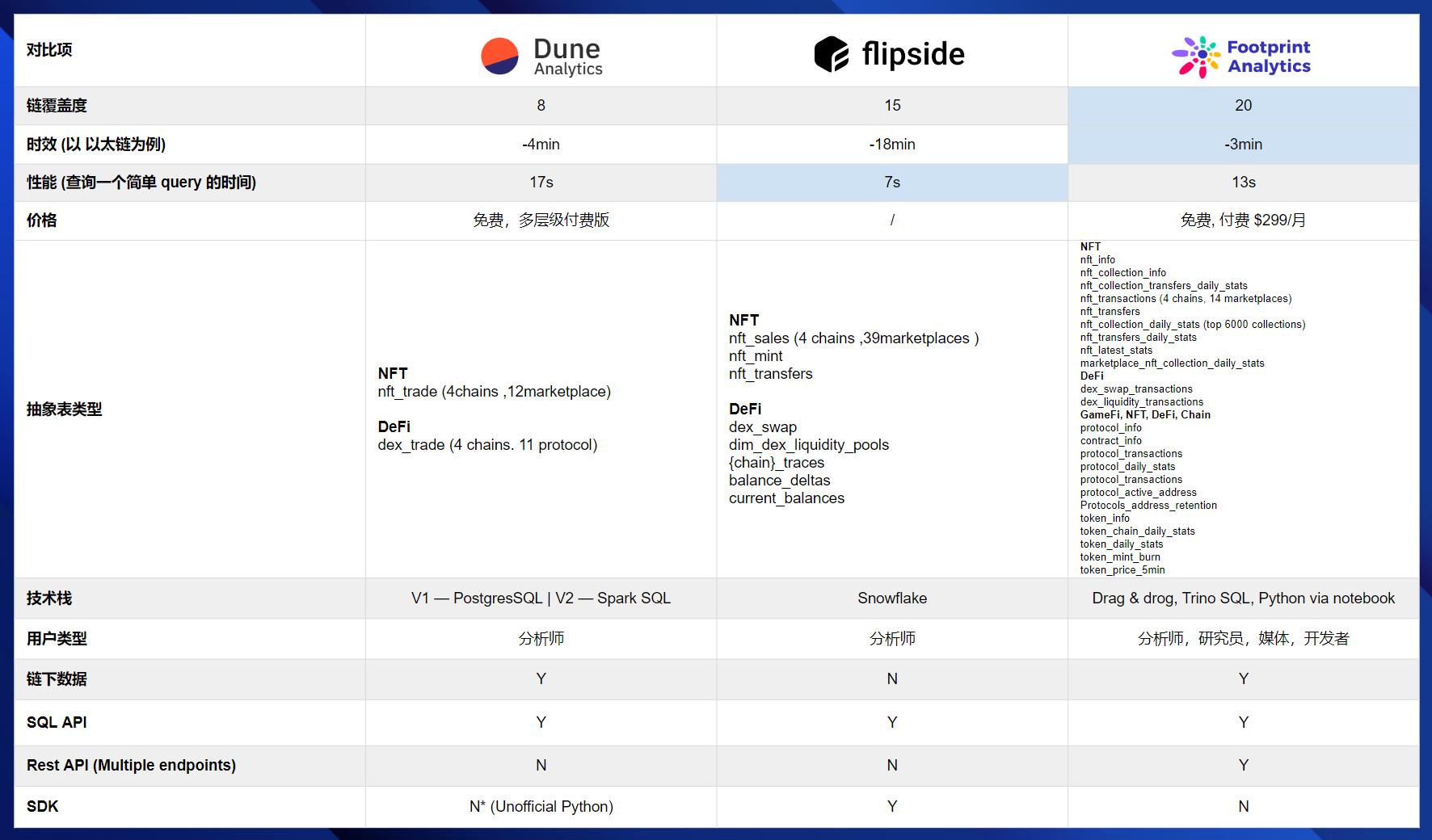Select 'dim_dex_liquidity_pools' in the flipside column
The height and width of the screenshot is (840, 1432).
808,445
